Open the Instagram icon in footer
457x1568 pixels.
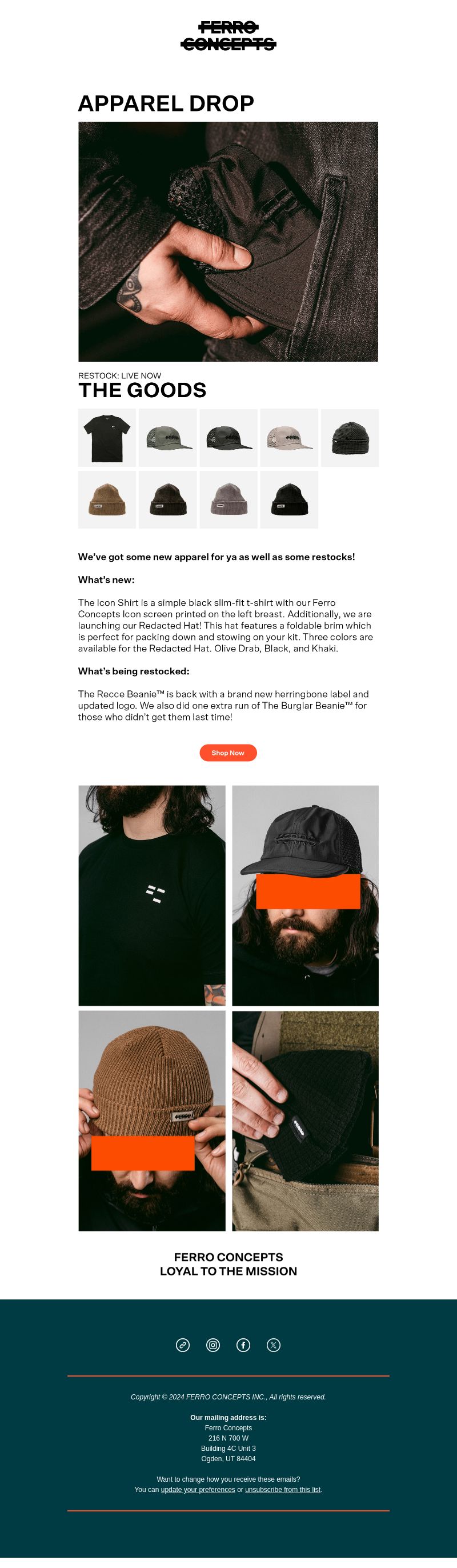[213, 1345]
